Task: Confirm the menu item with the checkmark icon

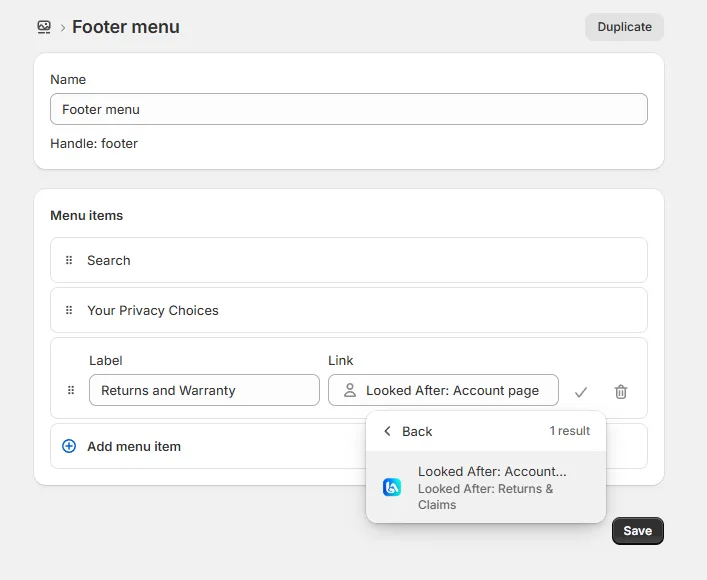Action: pos(581,392)
